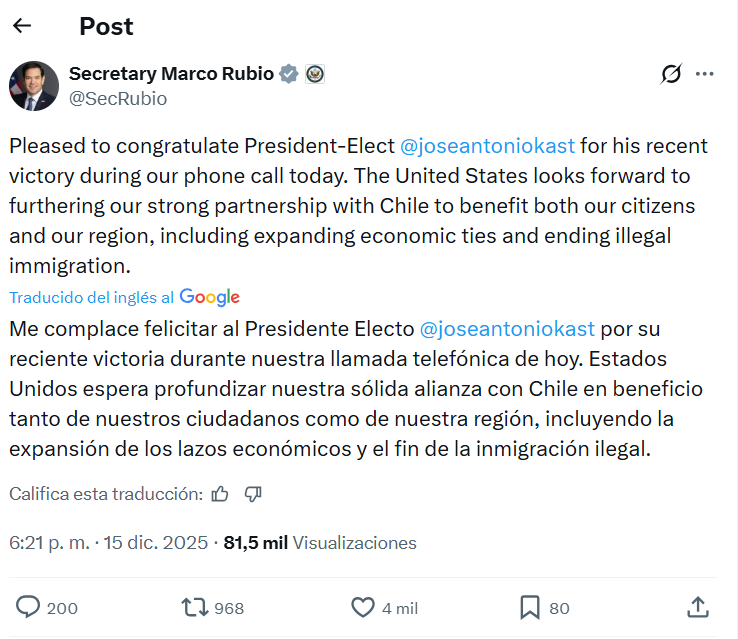
Task: Open the @SecRubio handle link
Action: coord(118,99)
